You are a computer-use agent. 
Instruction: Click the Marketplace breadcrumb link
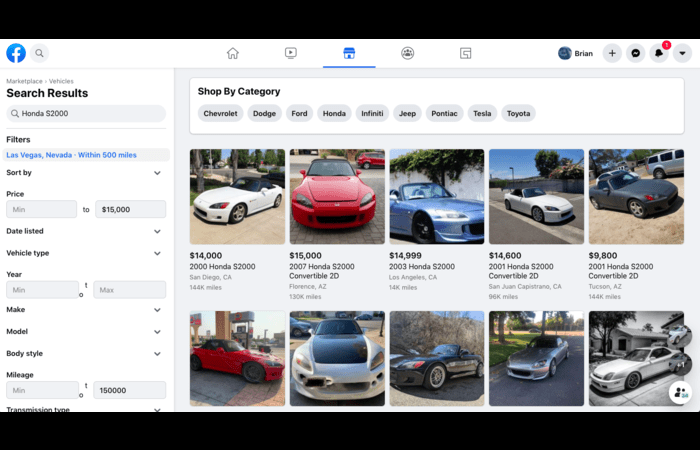click(x=24, y=81)
